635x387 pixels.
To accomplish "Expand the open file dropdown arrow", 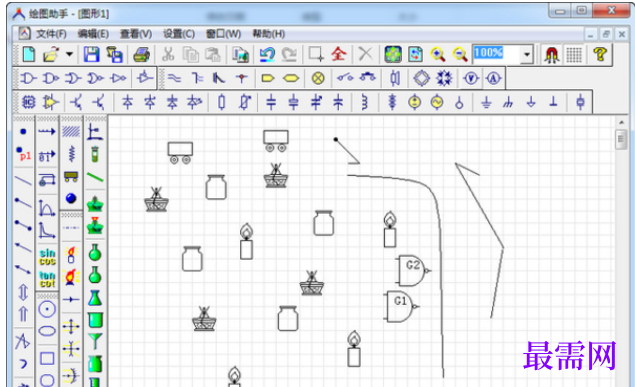I will [x=70, y=54].
